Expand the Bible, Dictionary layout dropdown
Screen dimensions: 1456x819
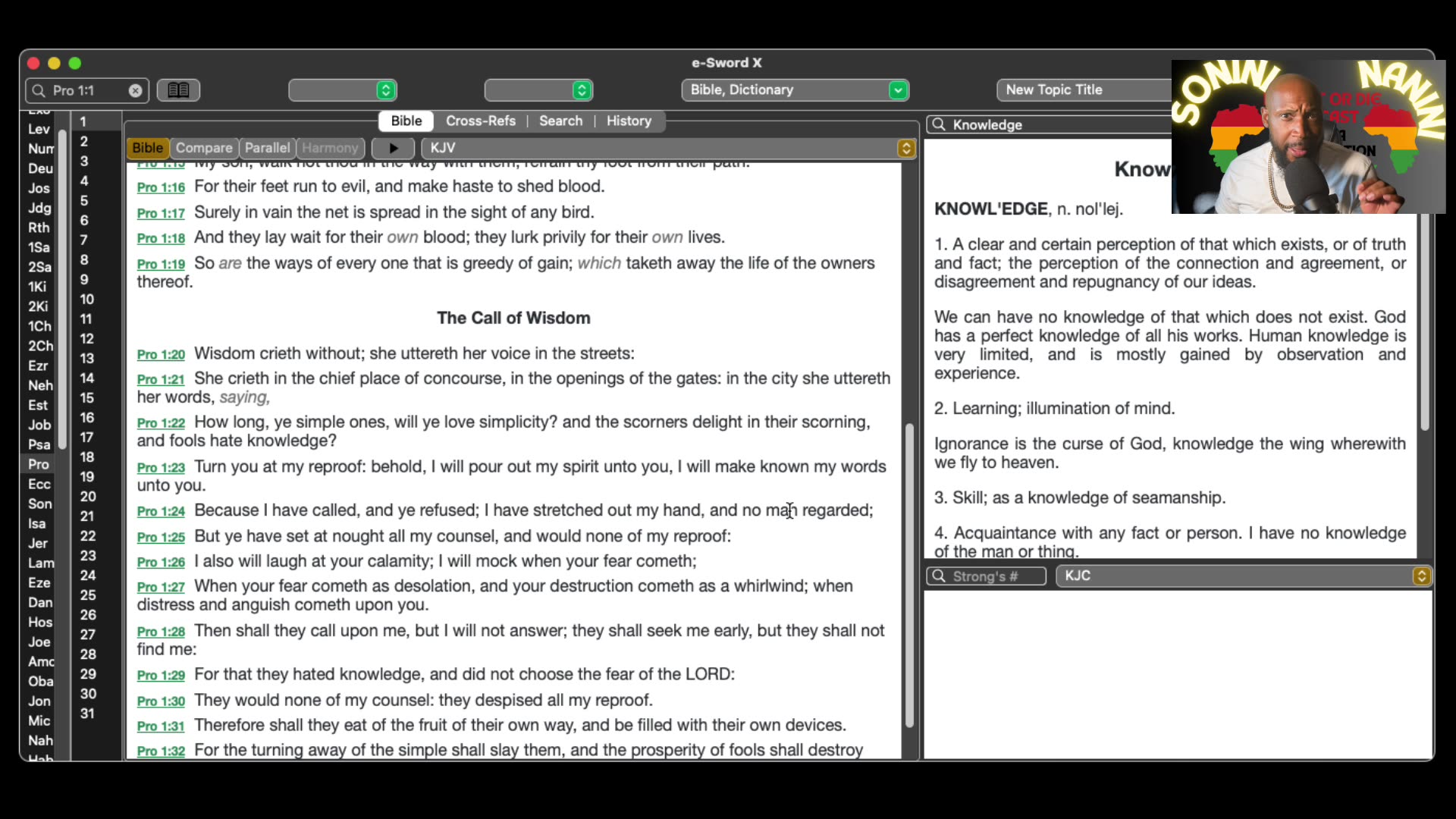[898, 90]
